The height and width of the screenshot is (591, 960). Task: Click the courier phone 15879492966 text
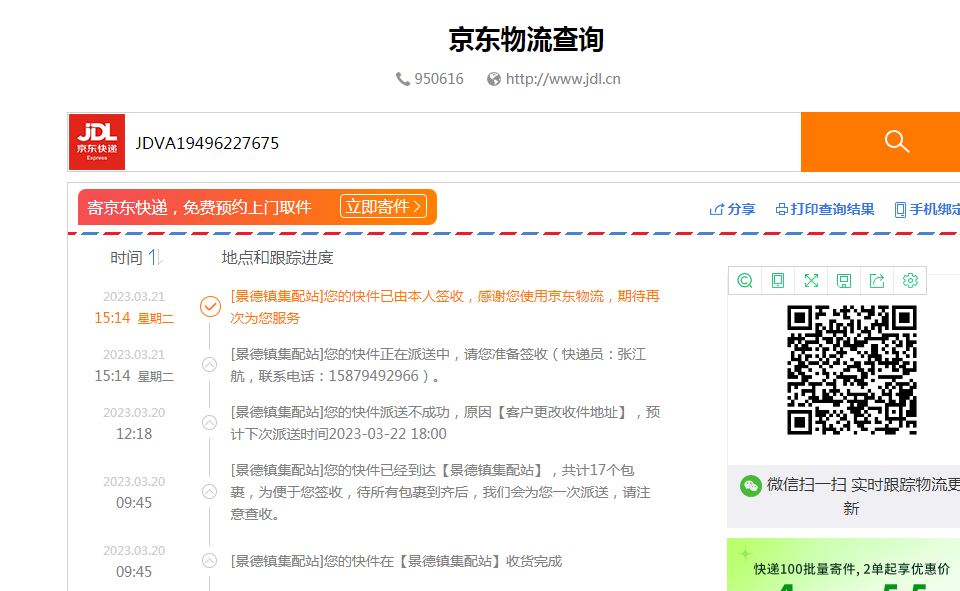click(x=373, y=376)
